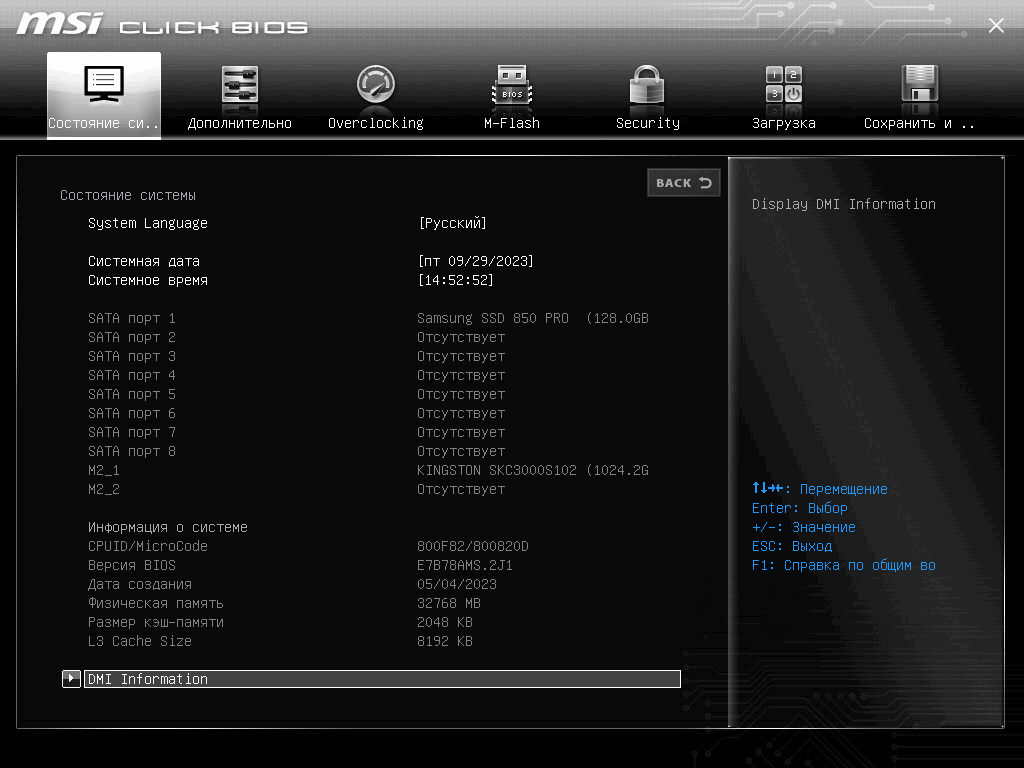
Task: Switch to the M-Flash tab label
Action: (x=512, y=123)
